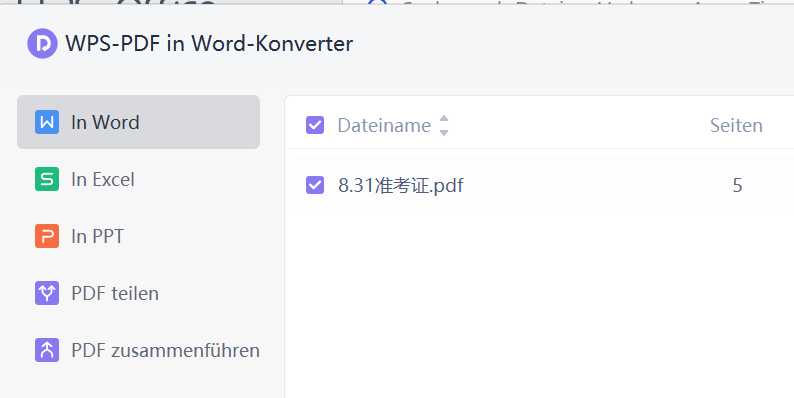Sort files with the Dateiname sort arrows
Screen dimensions: 794x398
pos(444,126)
